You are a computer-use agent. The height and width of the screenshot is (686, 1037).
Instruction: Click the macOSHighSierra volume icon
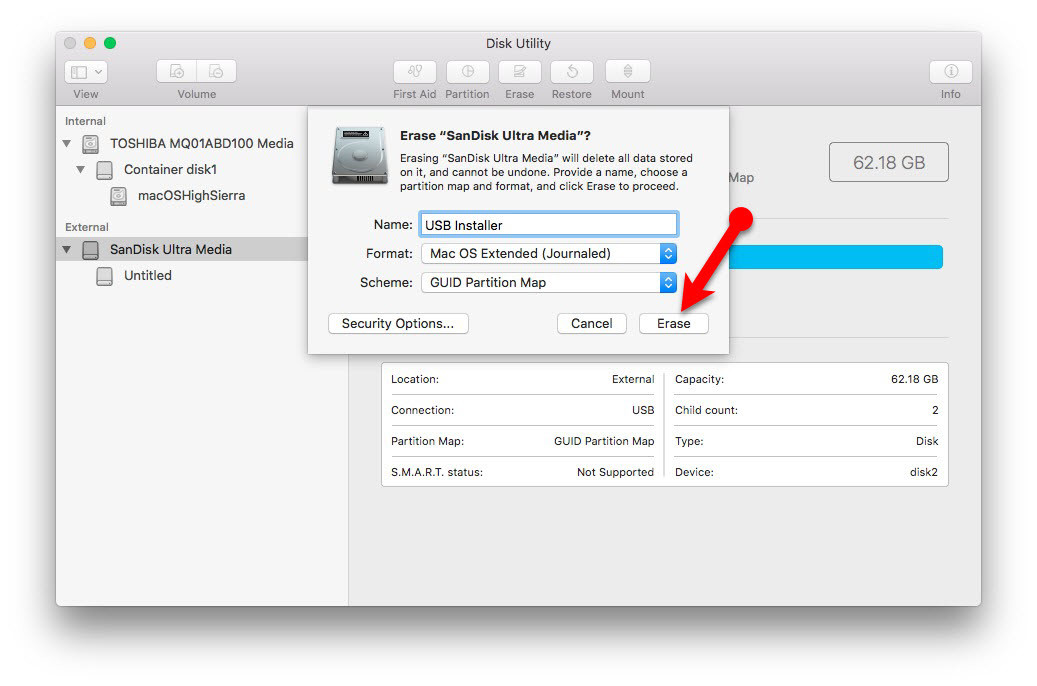118,196
